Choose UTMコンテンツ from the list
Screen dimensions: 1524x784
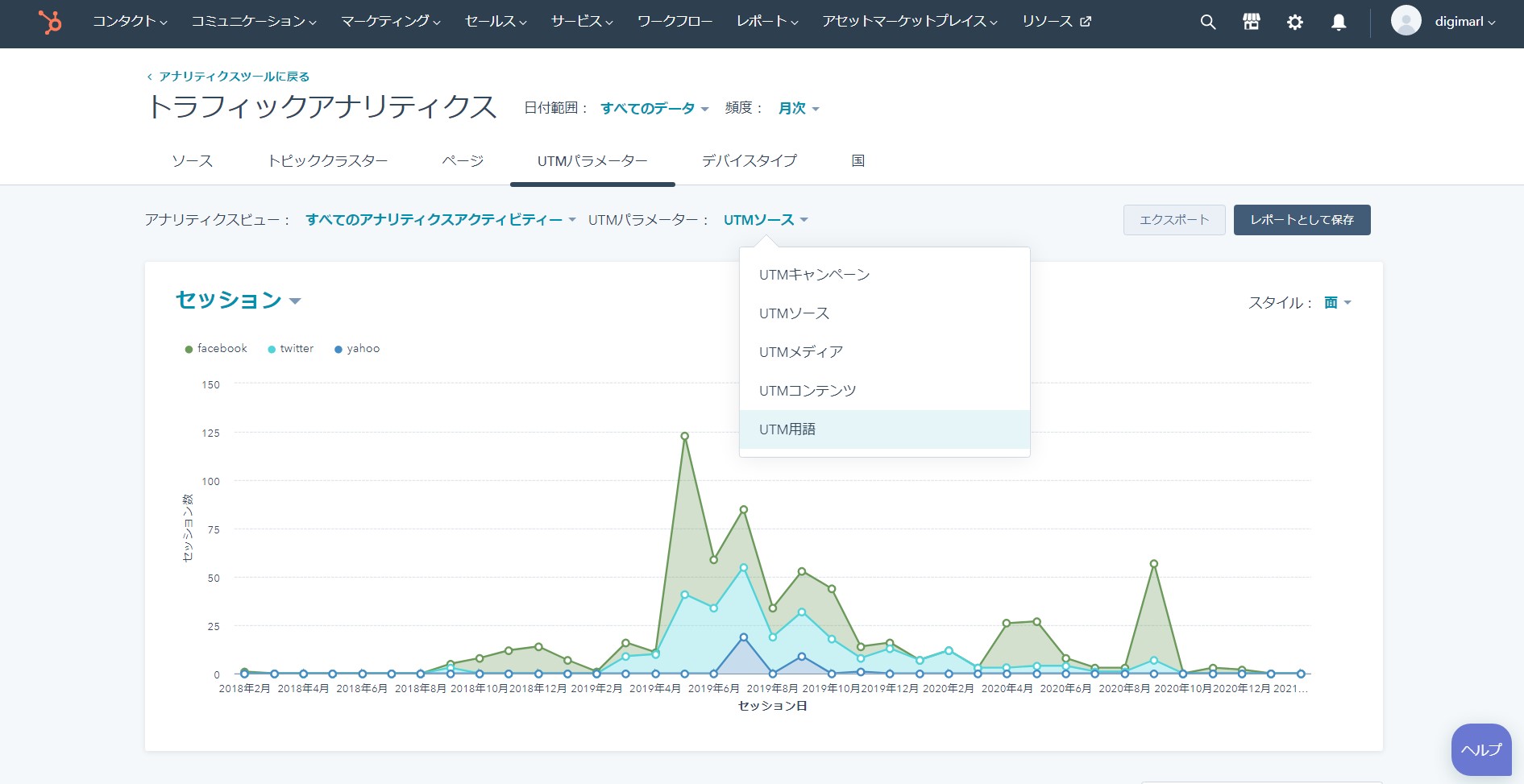[x=884, y=391]
